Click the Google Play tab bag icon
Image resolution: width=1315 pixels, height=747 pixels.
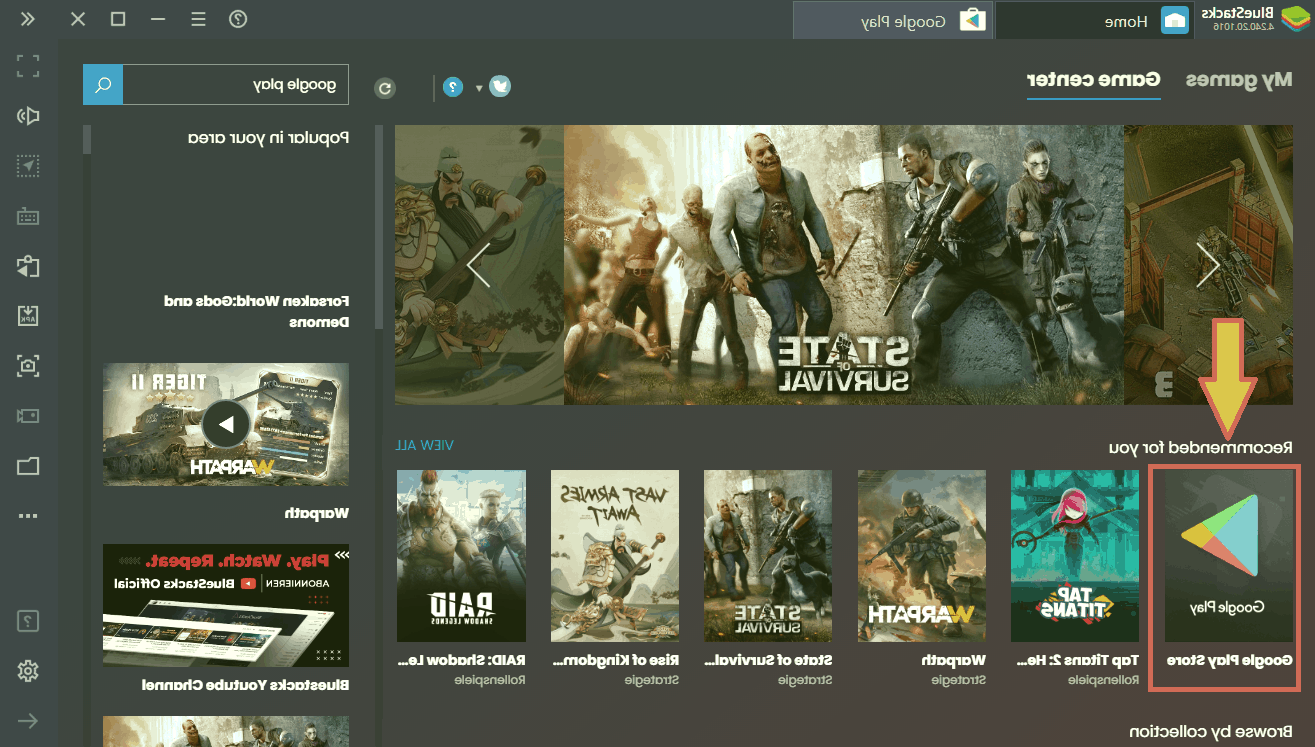pos(972,20)
